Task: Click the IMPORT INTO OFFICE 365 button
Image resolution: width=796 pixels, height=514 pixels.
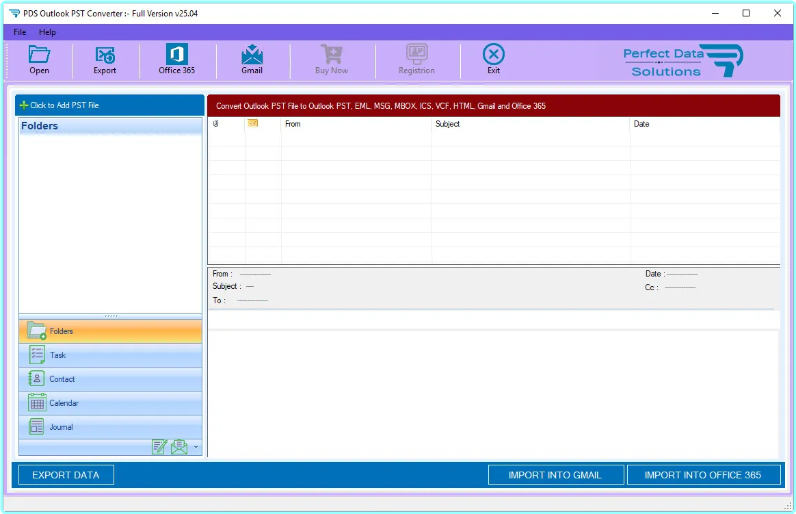Action: pos(704,475)
